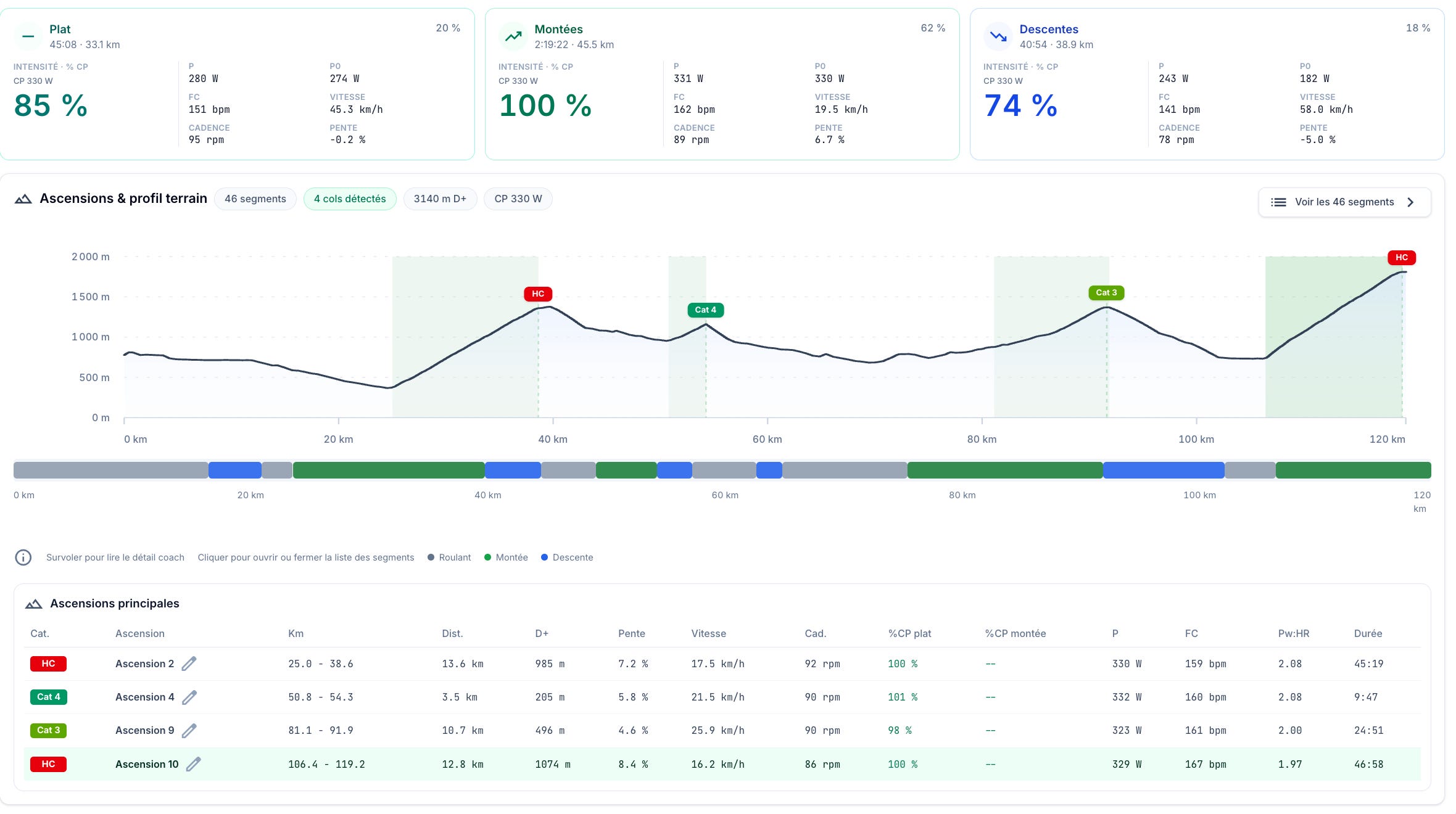1456x814 pixels.
Task: Click the last green climb segment bar
Action: pyautogui.click(x=1353, y=471)
